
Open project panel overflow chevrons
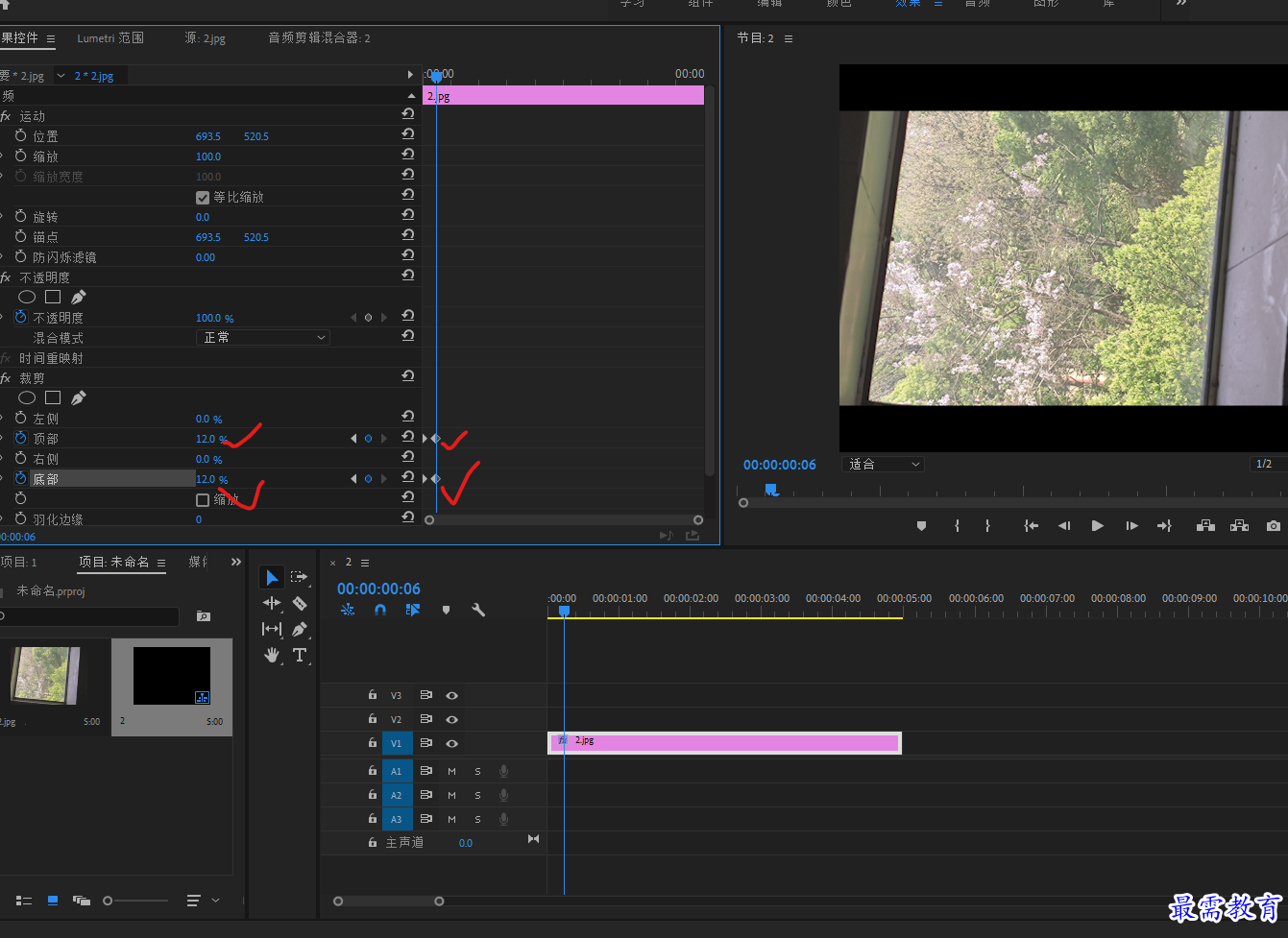coord(236,562)
